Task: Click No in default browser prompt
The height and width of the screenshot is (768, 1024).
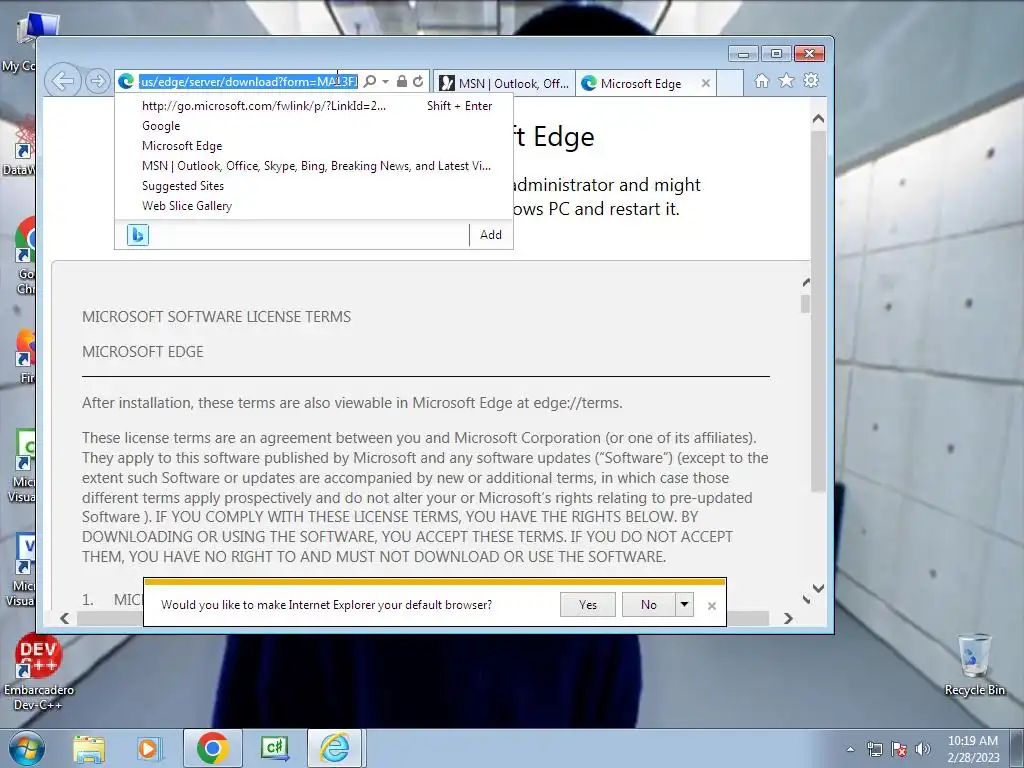Action: 648,605
